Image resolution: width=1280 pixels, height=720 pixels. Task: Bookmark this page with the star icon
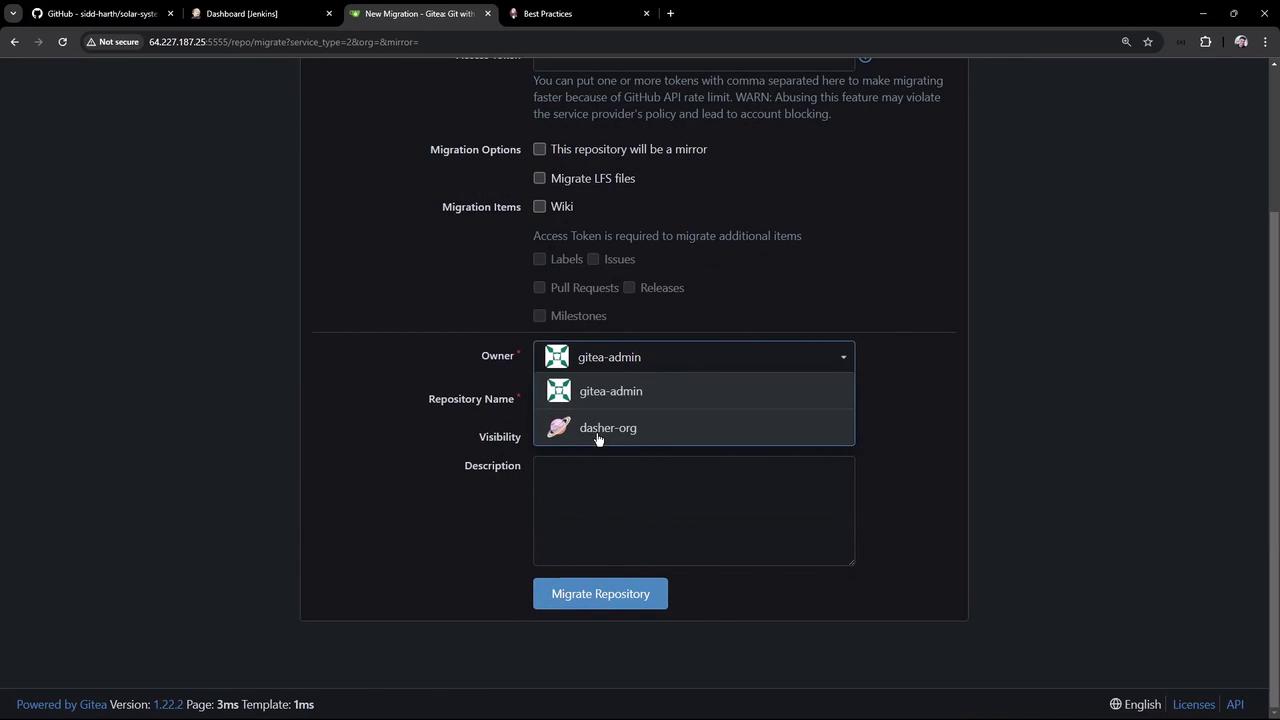pos(1148,42)
